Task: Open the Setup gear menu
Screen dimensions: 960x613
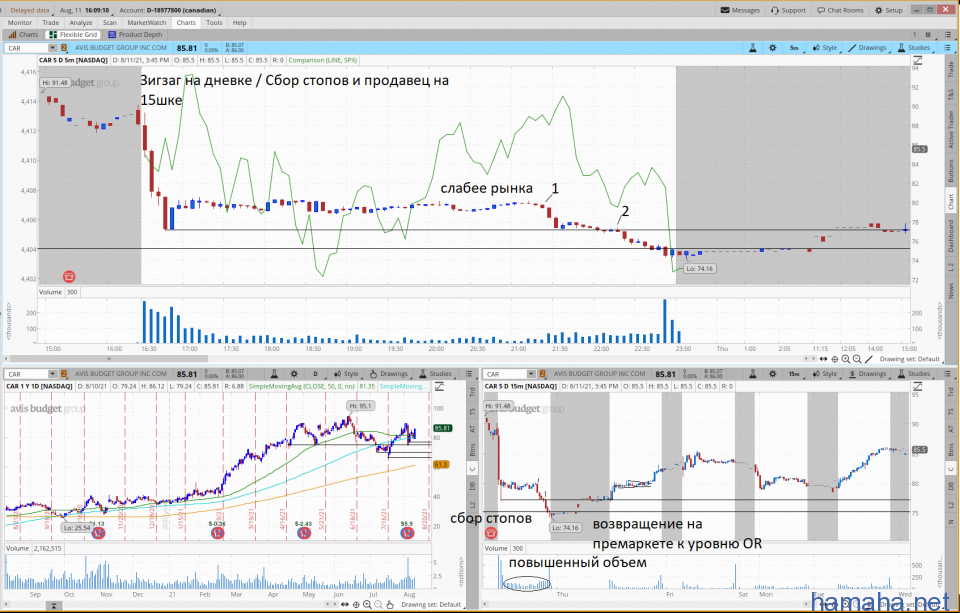Action: click(888, 10)
